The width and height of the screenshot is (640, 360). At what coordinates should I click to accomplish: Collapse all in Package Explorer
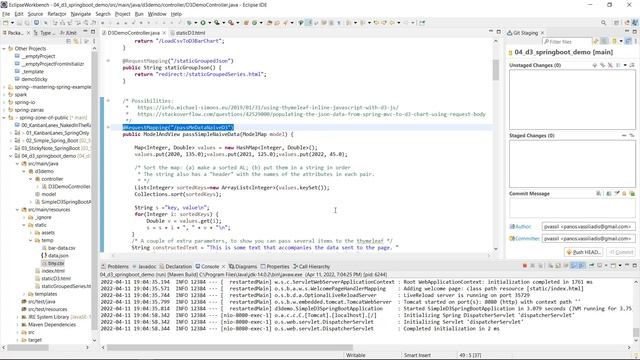click(x=69, y=41)
